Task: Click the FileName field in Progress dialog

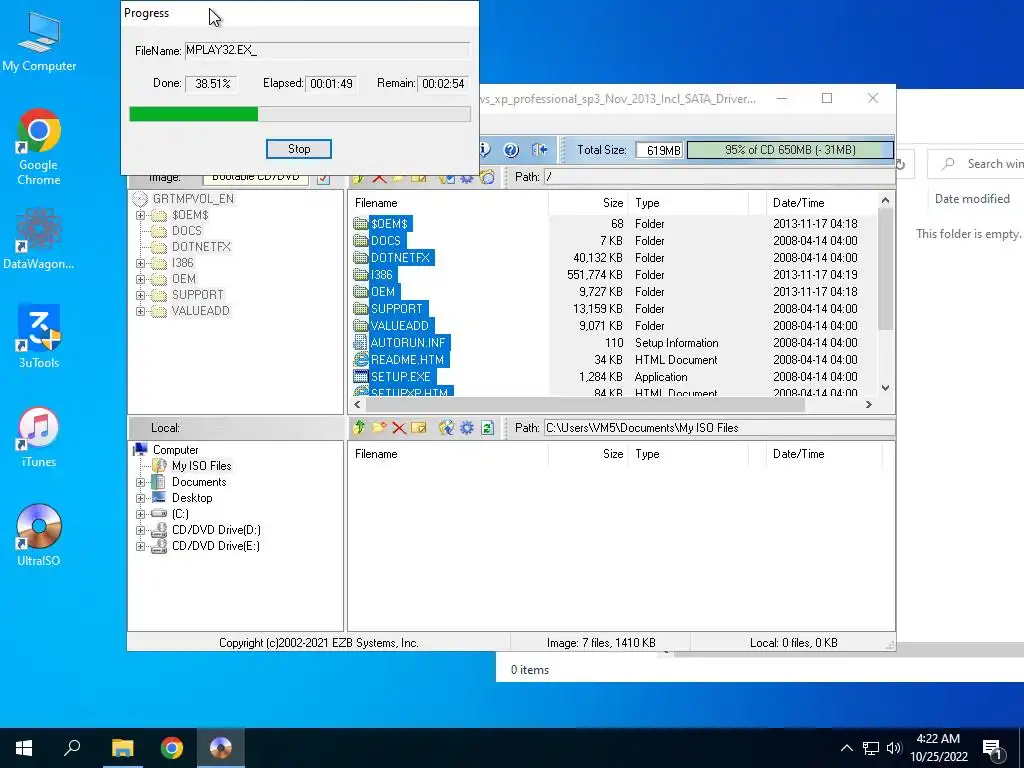Action: [x=327, y=50]
